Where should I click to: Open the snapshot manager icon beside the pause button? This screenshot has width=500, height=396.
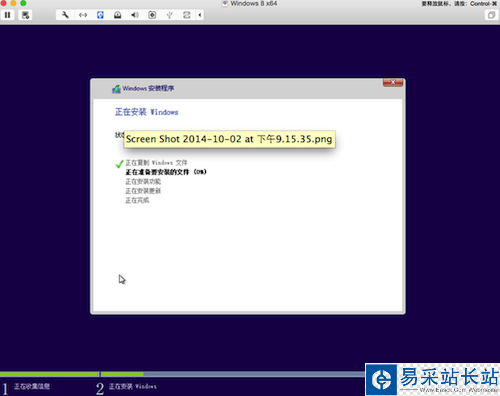point(25,15)
